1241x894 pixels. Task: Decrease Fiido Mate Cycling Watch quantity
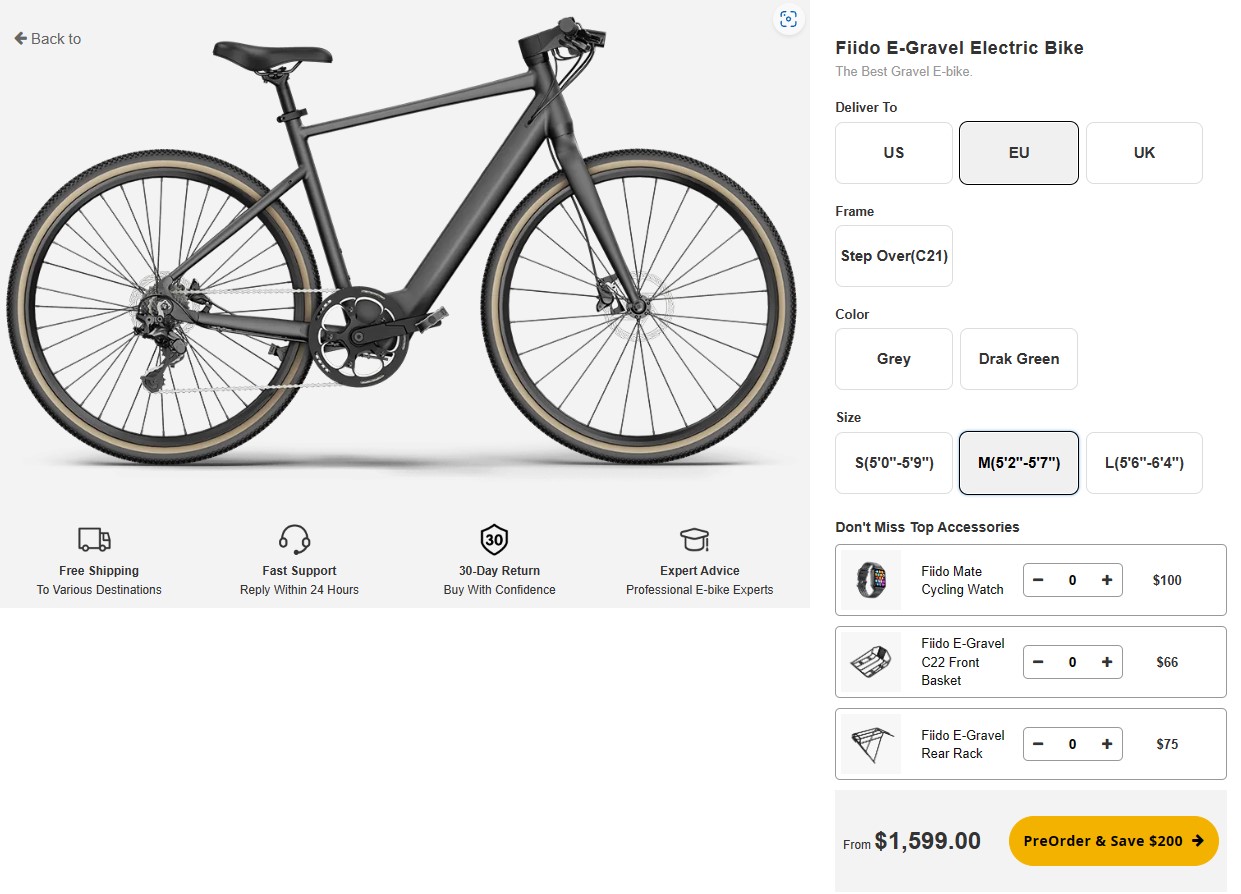click(1038, 580)
